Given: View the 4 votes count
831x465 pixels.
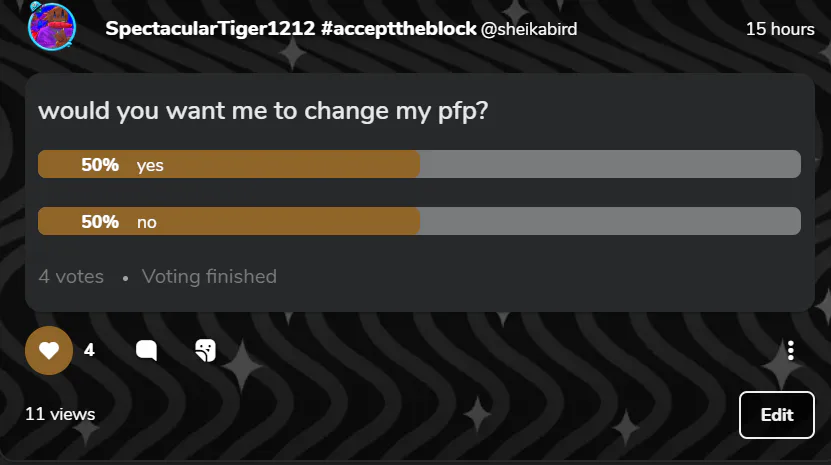Looking at the screenshot, I should click(x=71, y=277).
